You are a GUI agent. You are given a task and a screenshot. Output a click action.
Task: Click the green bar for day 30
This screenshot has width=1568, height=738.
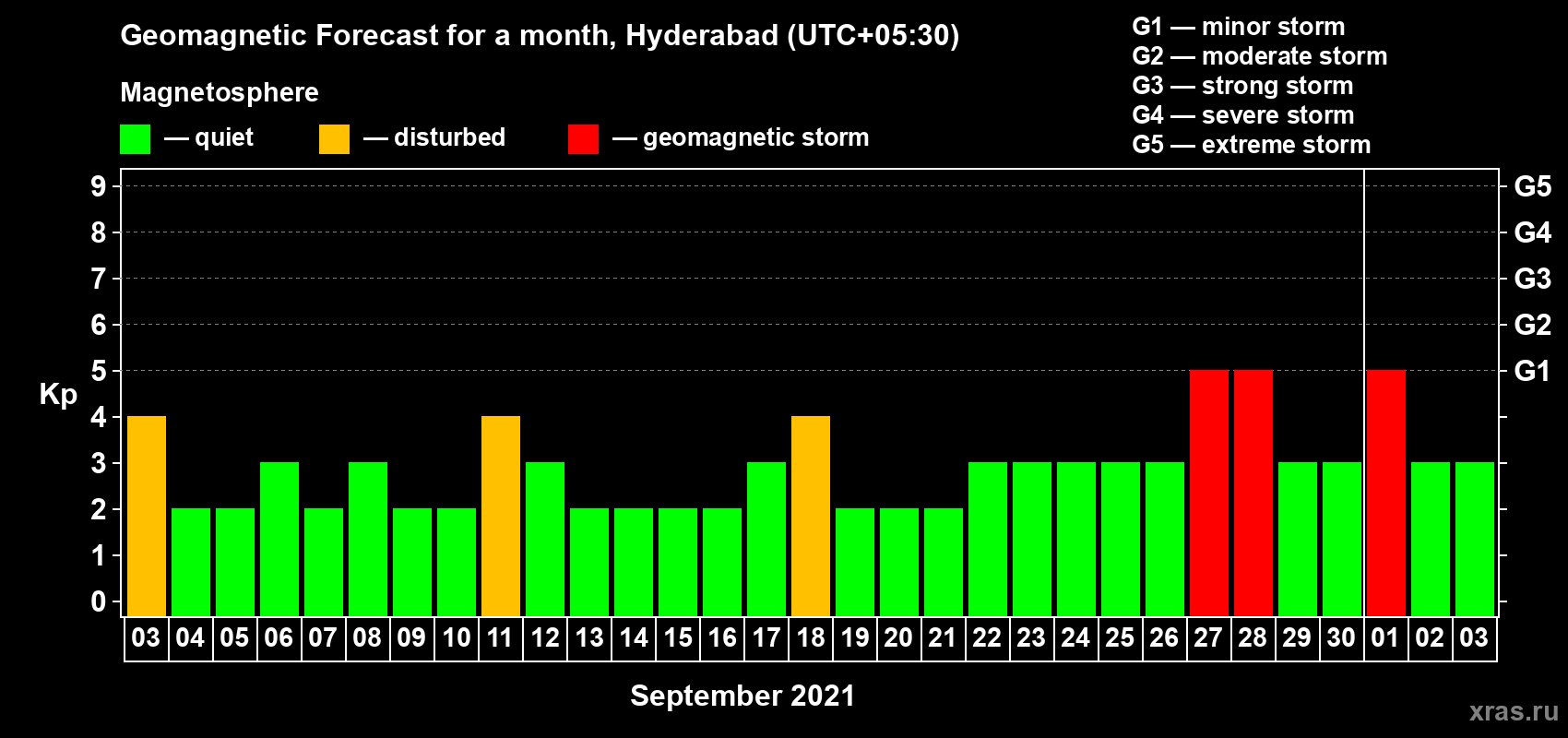click(1342, 540)
